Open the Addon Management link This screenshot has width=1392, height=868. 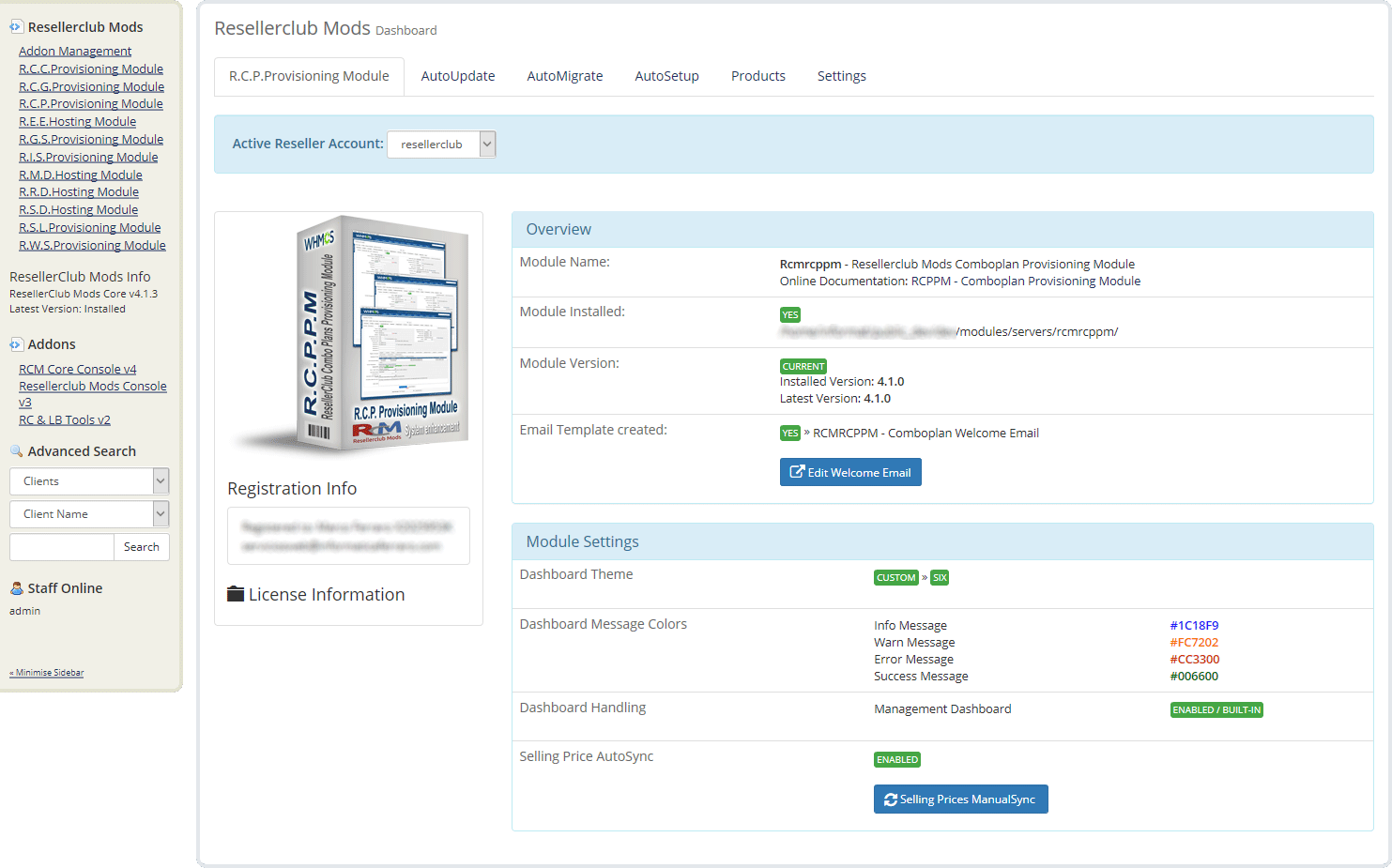click(x=75, y=52)
